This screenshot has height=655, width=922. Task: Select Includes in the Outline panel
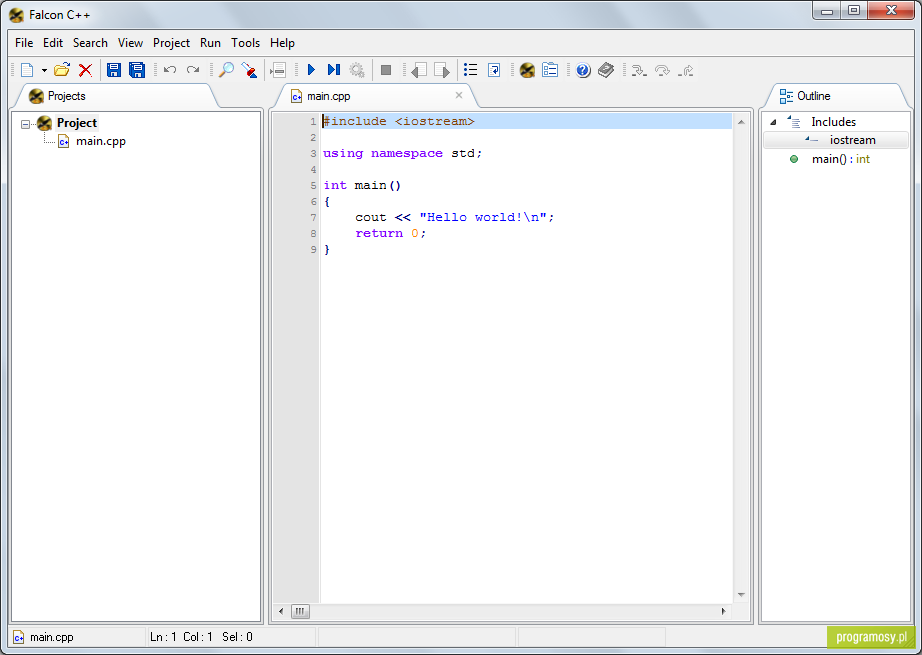pyautogui.click(x=833, y=122)
